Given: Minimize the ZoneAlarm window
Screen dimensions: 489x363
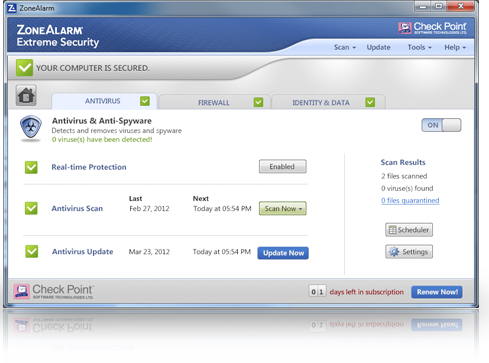Looking at the screenshot, I should point(423,6).
